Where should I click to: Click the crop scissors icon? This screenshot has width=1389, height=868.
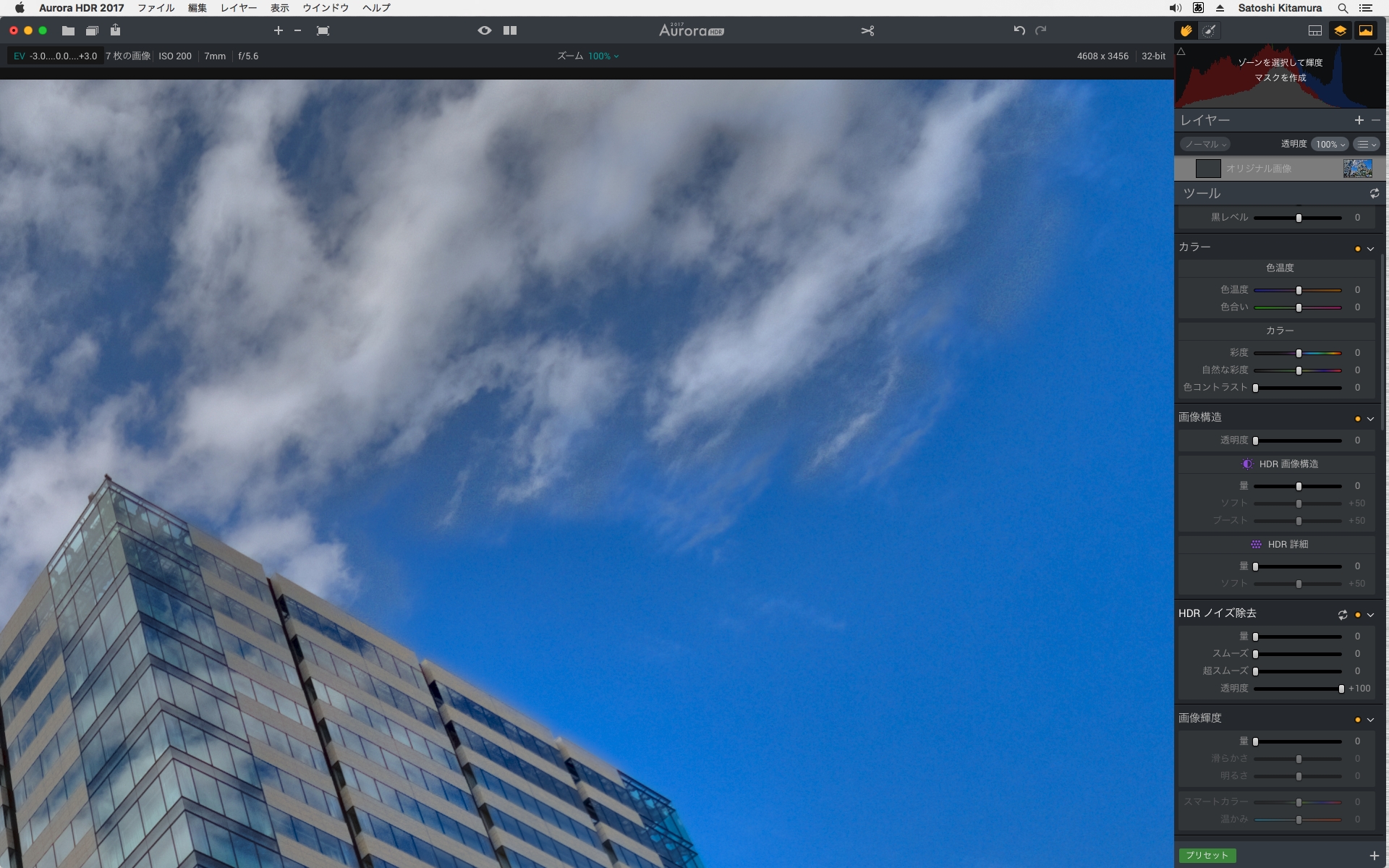[867, 30]
